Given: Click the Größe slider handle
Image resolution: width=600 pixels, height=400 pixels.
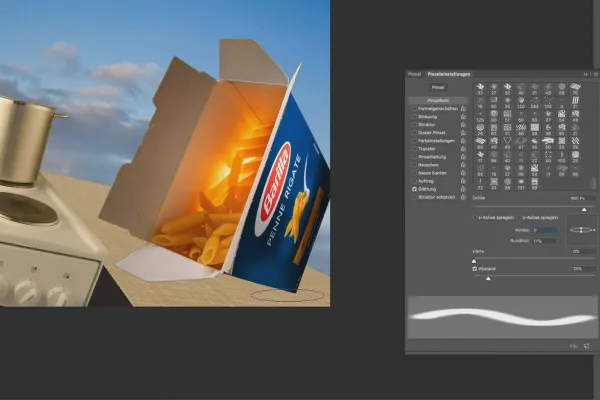Looking at the screenshot, I should point(584,209).
